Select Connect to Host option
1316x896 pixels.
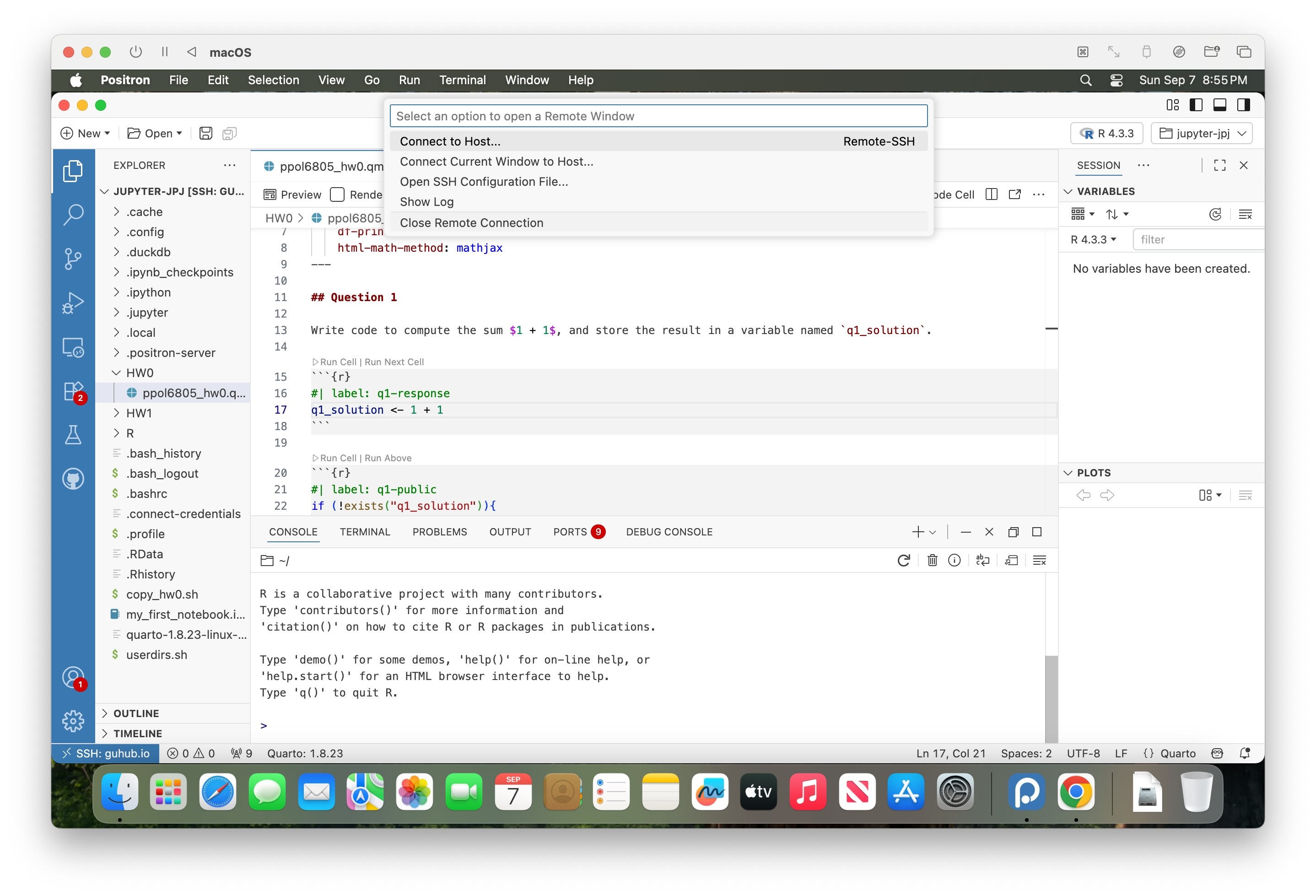tap(658, 141)
